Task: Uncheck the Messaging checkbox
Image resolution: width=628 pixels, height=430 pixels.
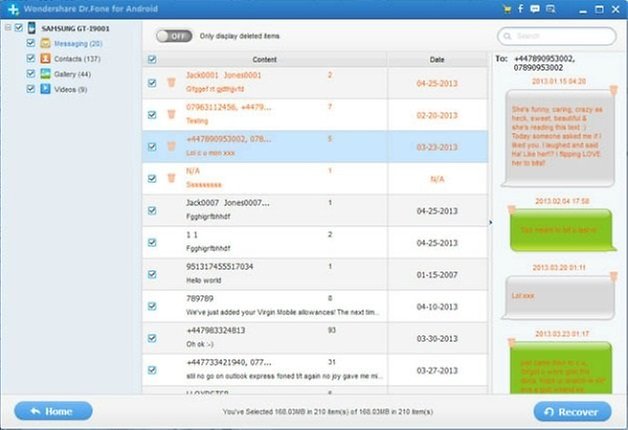Action: click(30, 42)
